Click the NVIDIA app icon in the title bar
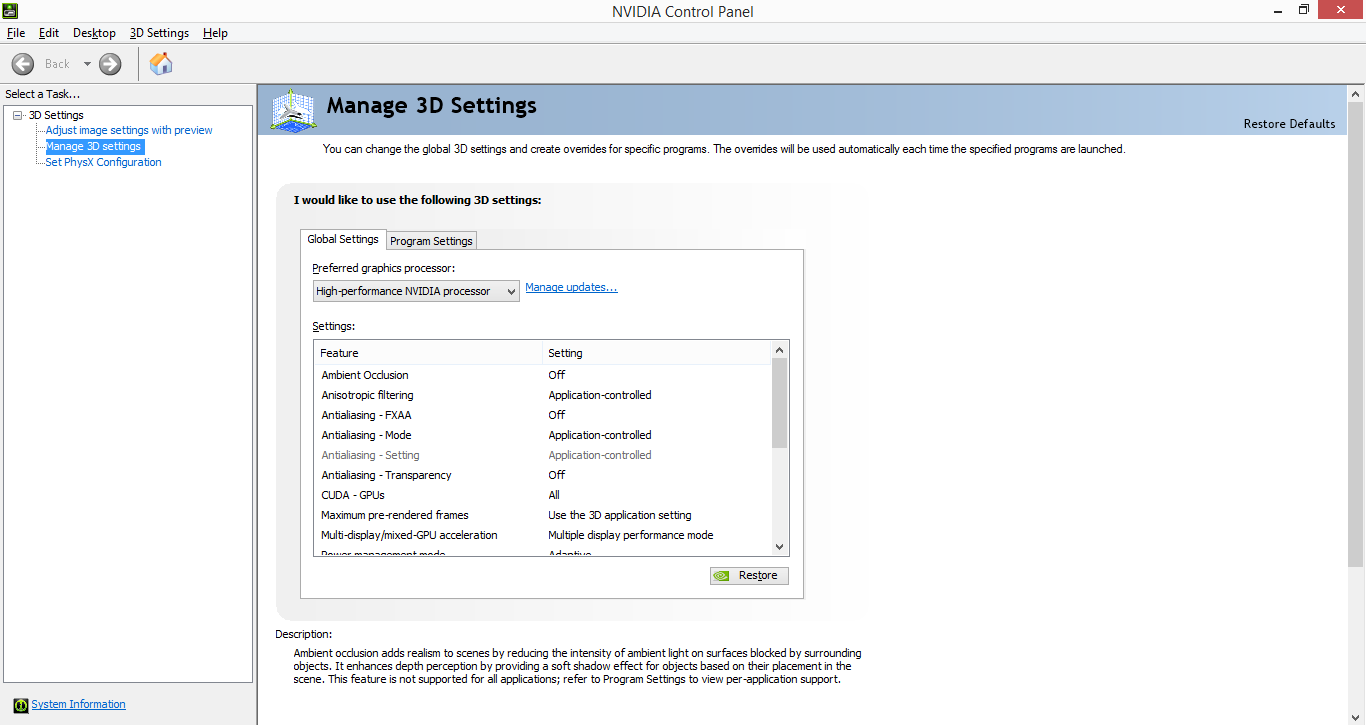1366x725 pixels. tap(10, 10)
